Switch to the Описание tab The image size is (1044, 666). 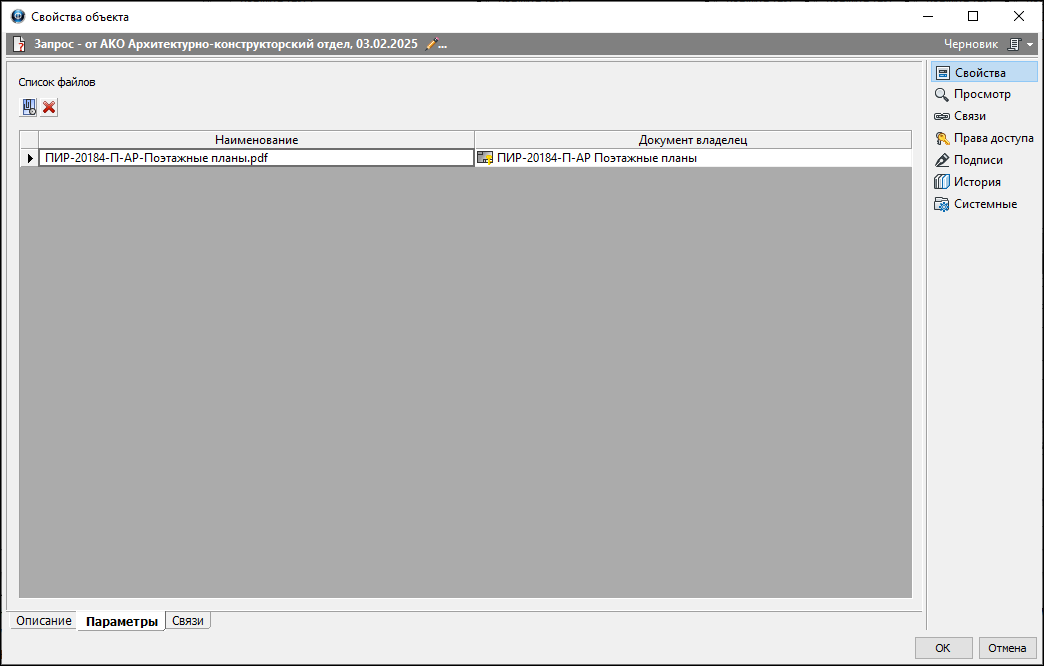[x=44, y=621]
